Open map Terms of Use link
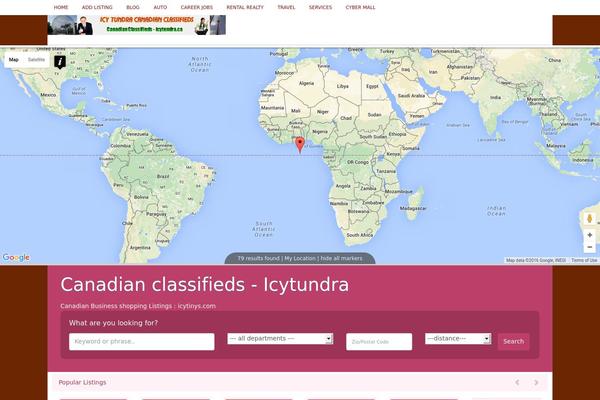The width and height of the screenshot is (600, 400). pyautogui.click(x=584, y=260)
